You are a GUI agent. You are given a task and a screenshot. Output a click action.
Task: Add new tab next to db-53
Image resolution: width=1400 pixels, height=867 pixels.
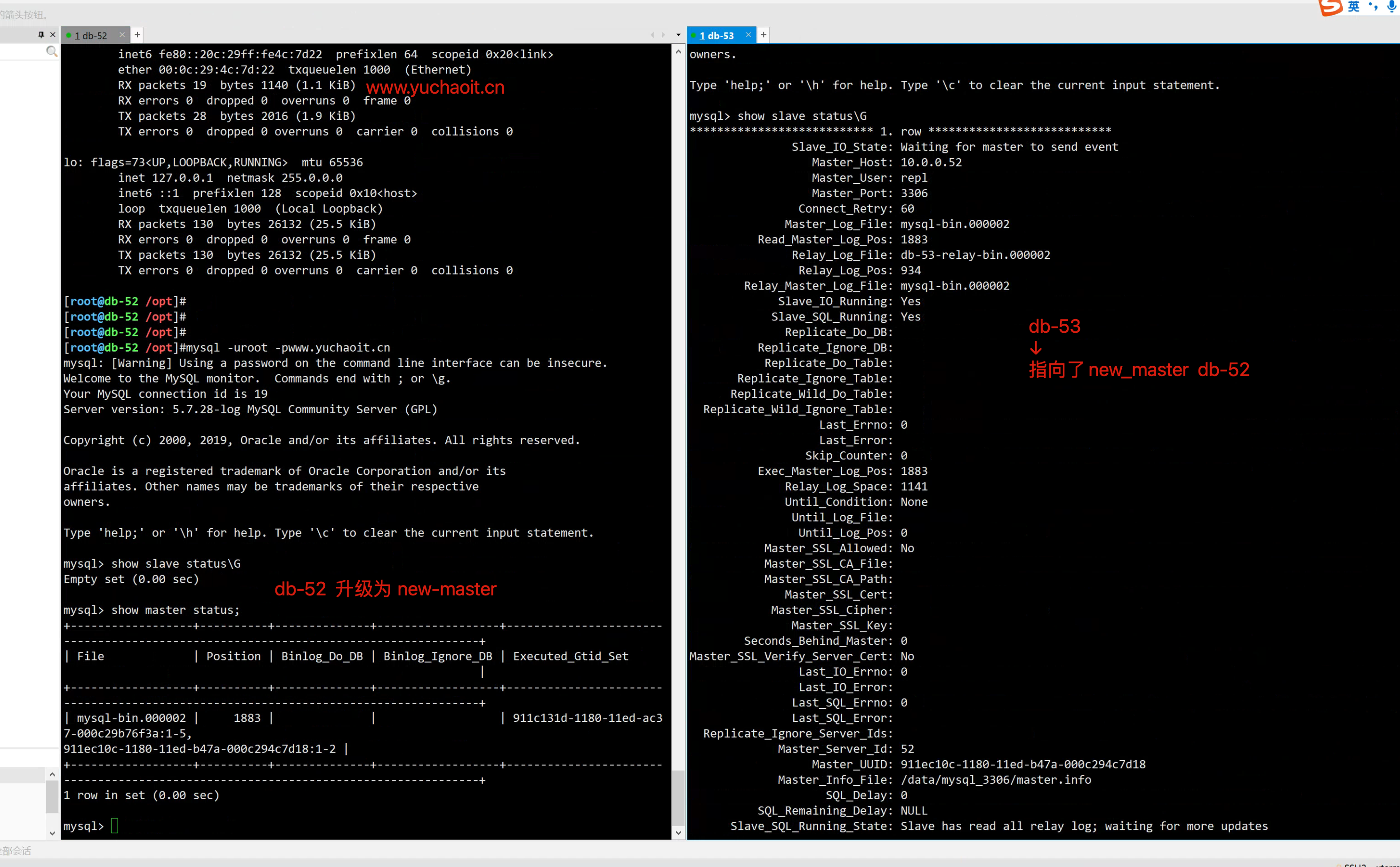click(x=764, y=35)
